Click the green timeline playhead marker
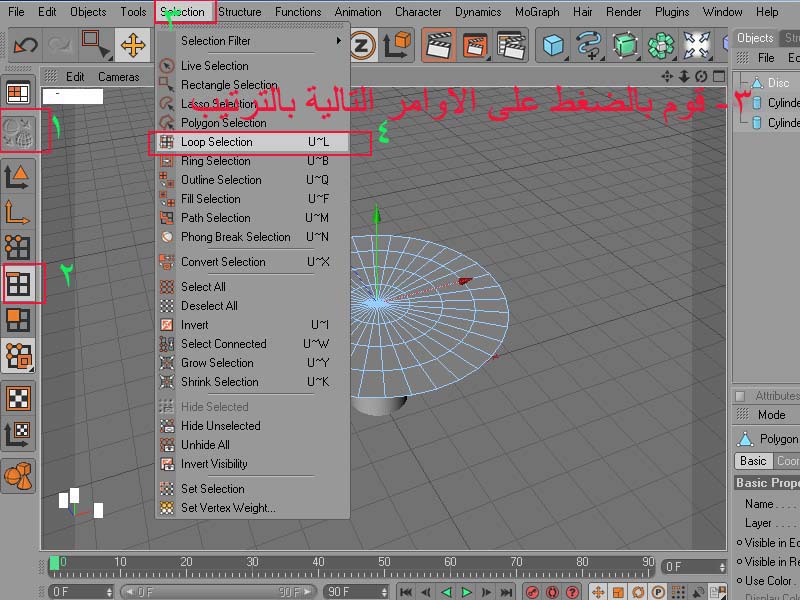This screenshot has height=600, width=800. pyautogui.click(x=54, y=563)
